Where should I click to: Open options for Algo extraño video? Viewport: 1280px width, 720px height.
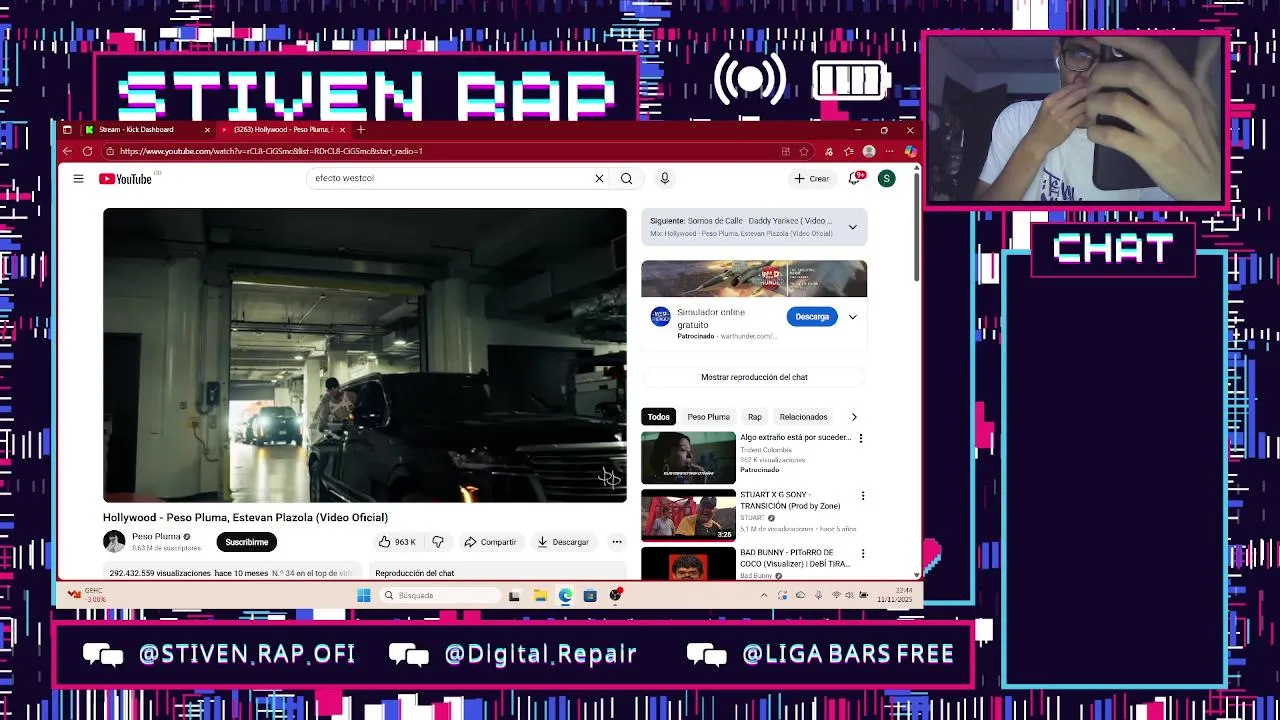[x=861, y=438]
